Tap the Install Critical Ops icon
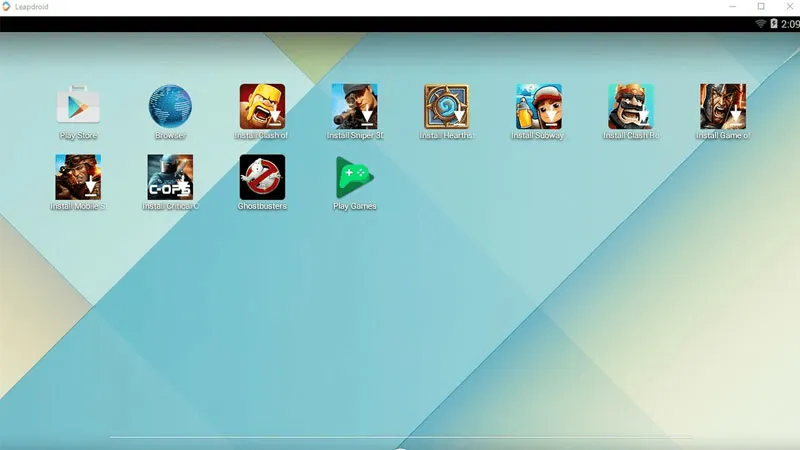 coord(170,177)
